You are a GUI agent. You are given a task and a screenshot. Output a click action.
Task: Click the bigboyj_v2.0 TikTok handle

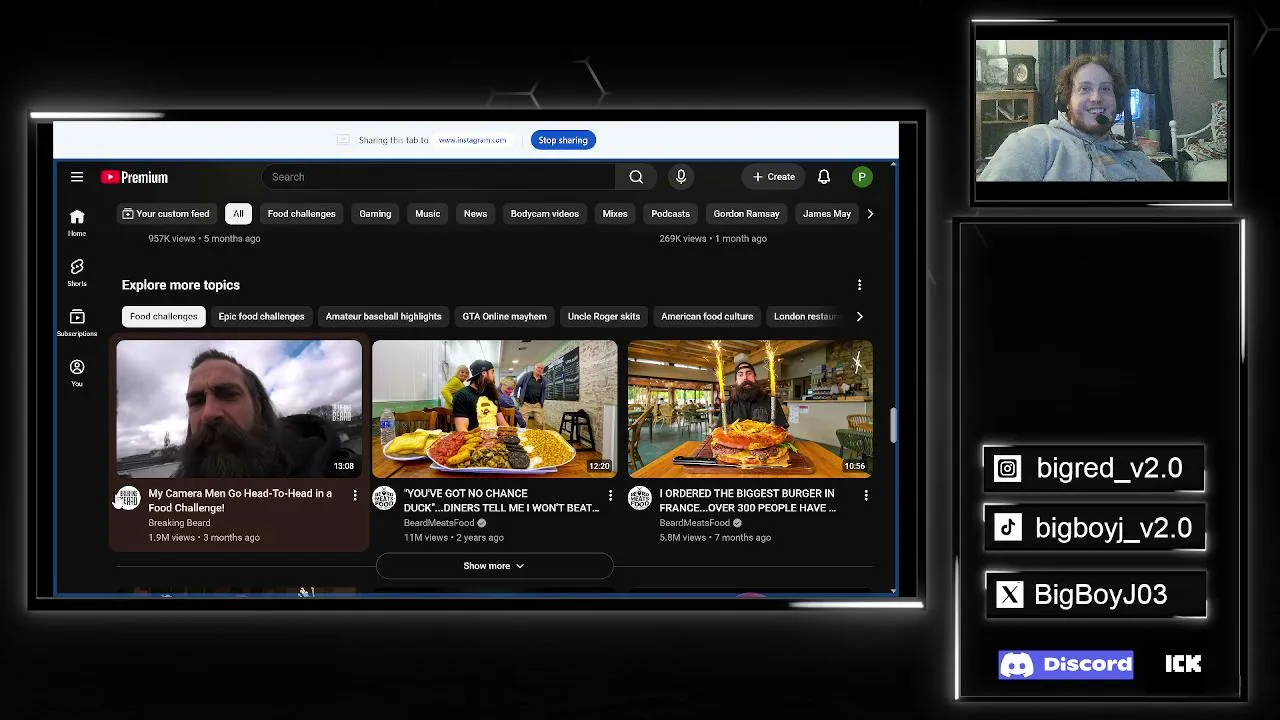1113,529
